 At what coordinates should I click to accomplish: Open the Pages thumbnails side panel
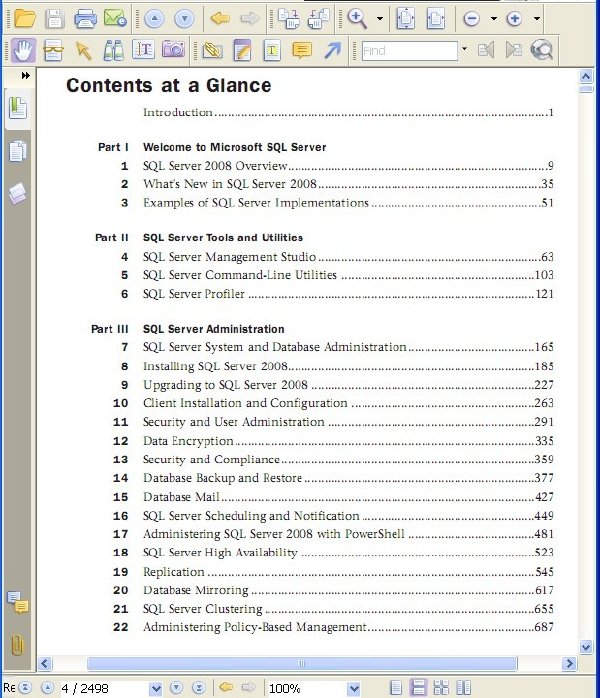(18, 151)
